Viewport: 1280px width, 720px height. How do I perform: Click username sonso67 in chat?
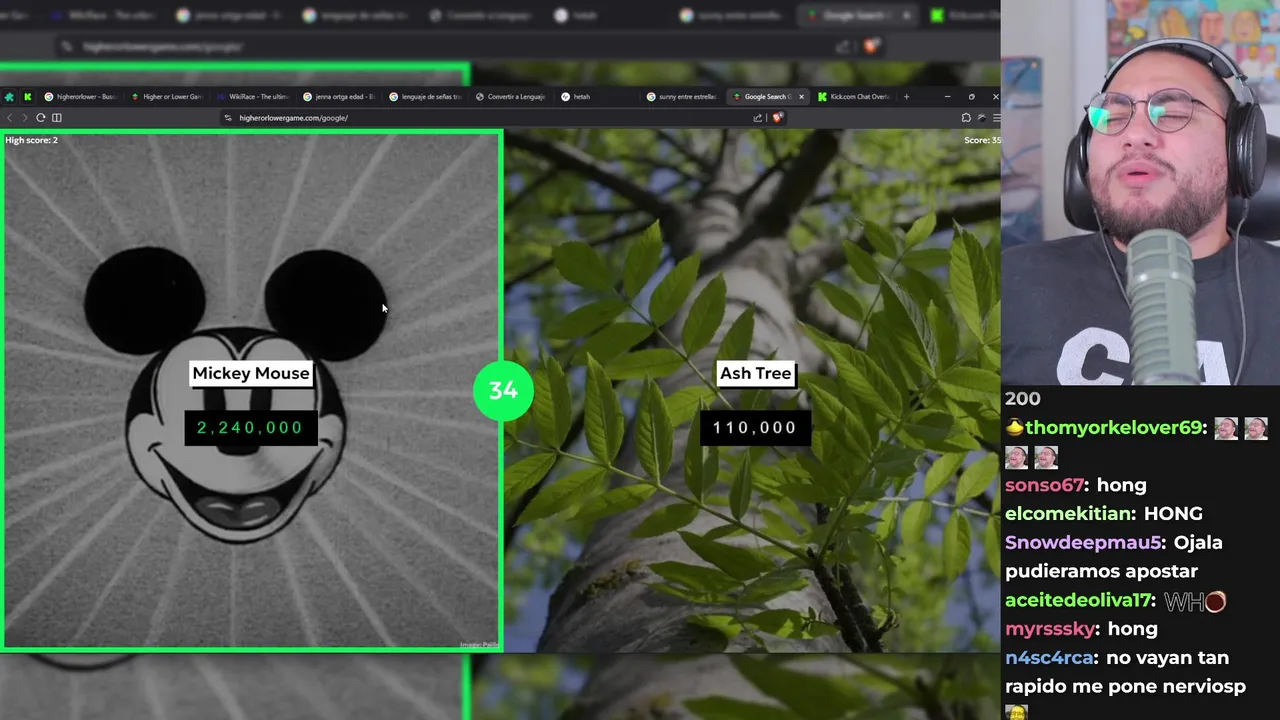coord(1046,485)
